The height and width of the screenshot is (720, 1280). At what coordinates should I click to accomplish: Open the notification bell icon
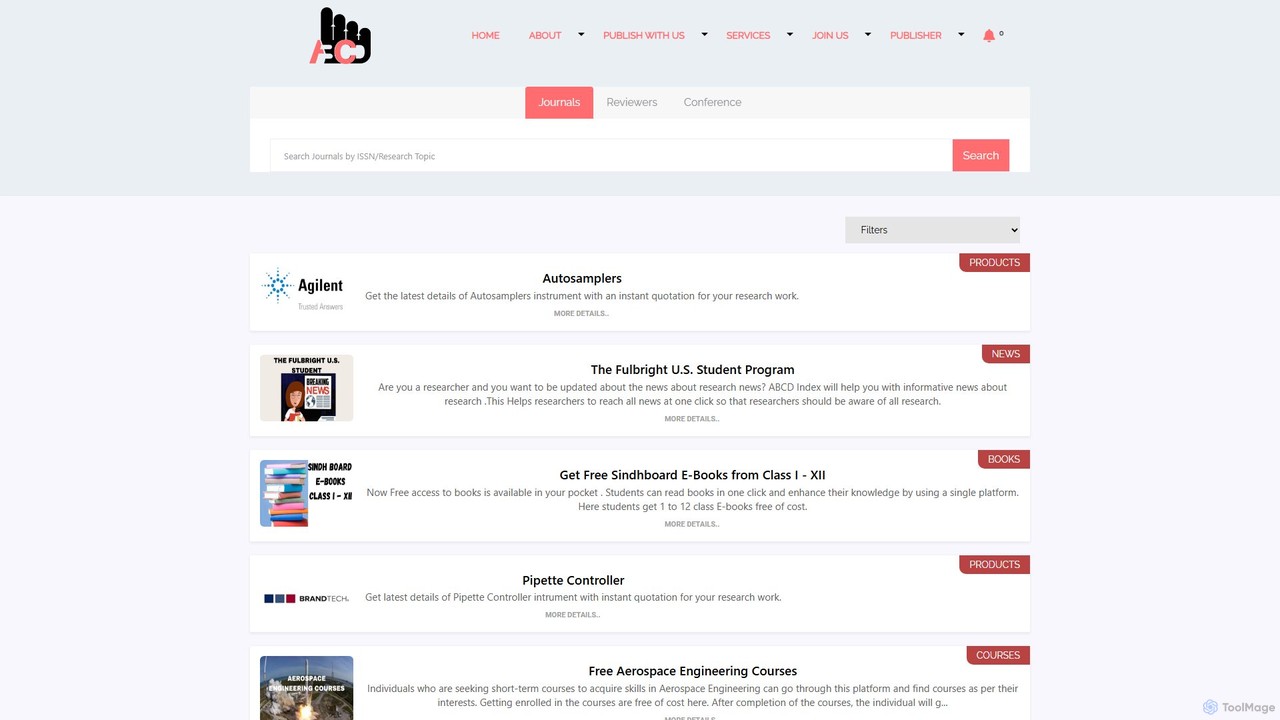pos(989,35)
